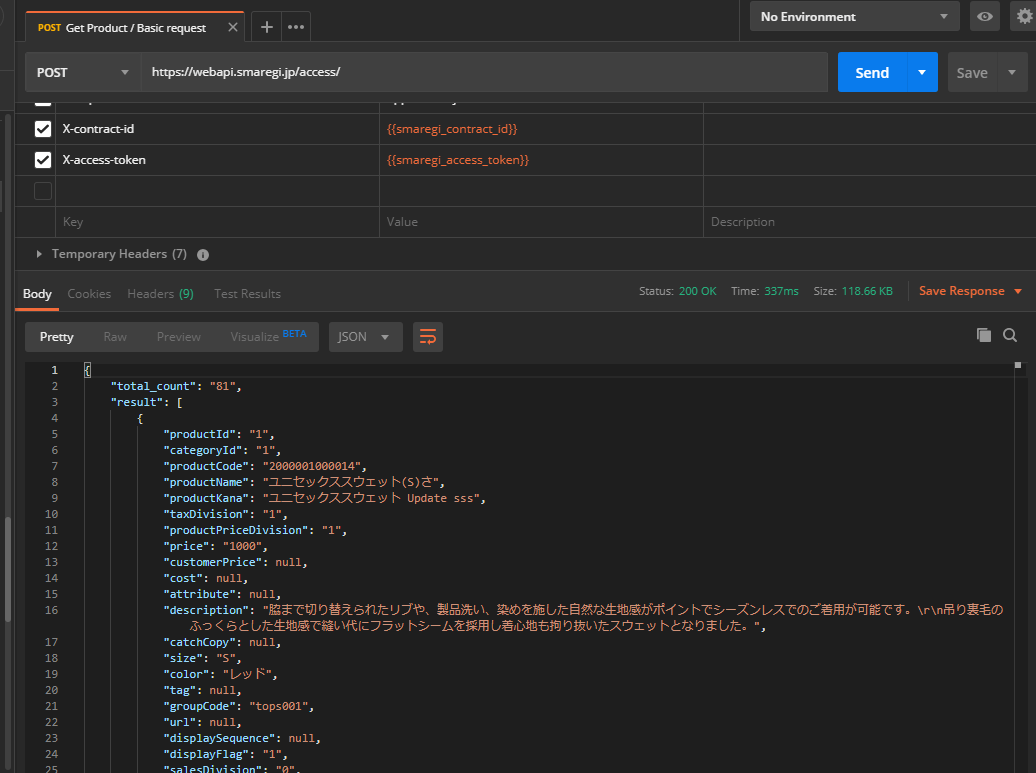Open the Test Results tab
This screenshot has height=773, width=1036.
247,293
